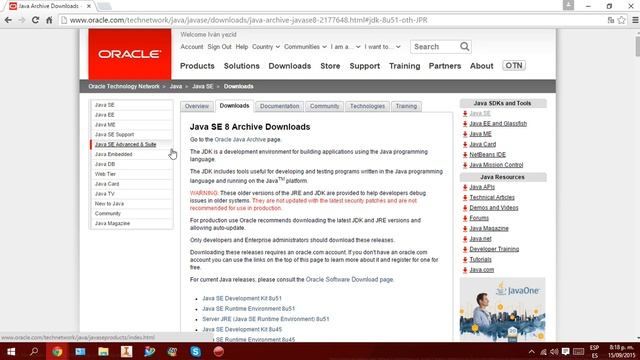Click the volume icon in the system tray
The height and width of the screenshot is (360, 640).
(554, 352)
